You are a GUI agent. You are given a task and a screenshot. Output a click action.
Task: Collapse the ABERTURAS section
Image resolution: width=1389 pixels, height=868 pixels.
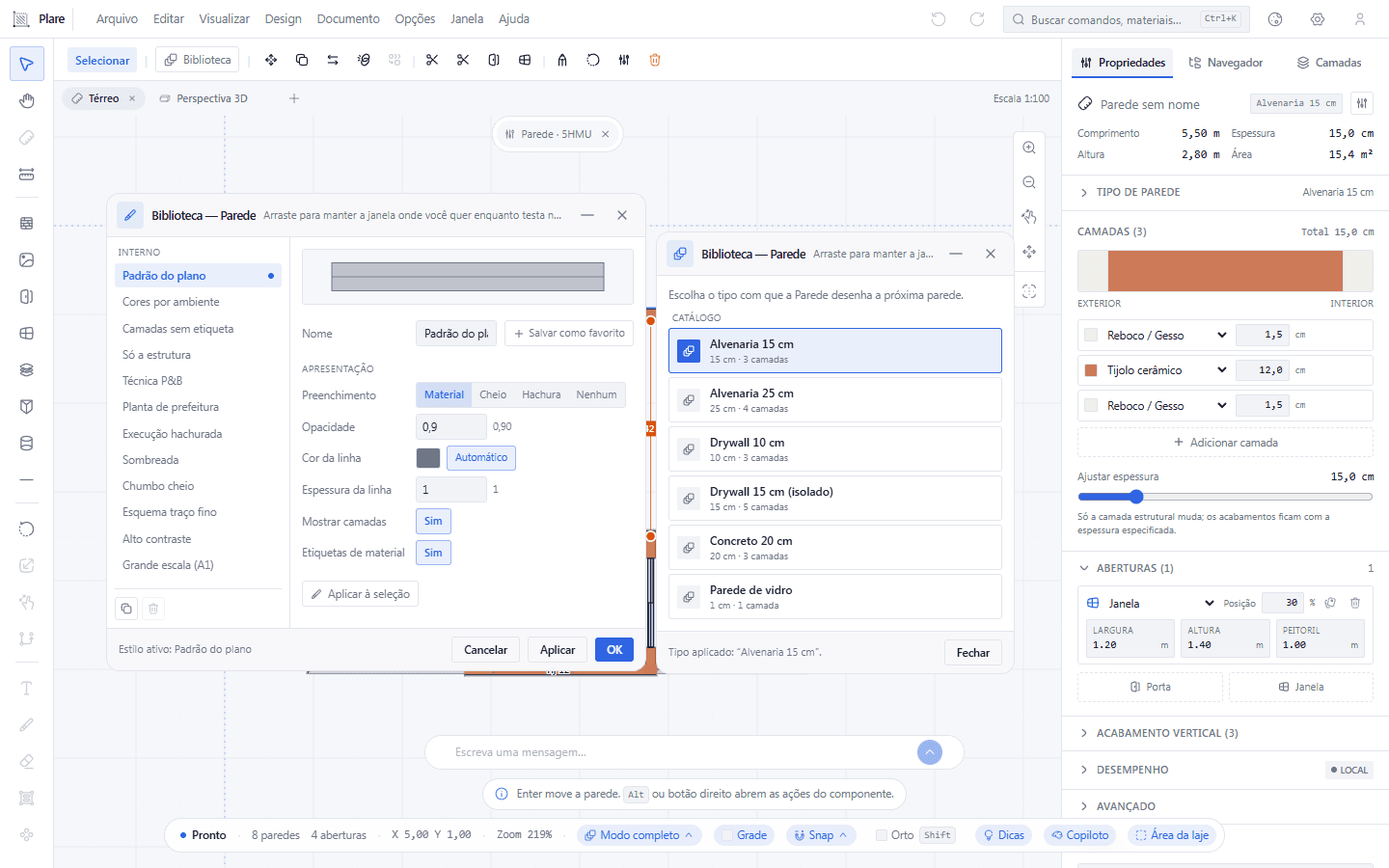click(1225, 568)
